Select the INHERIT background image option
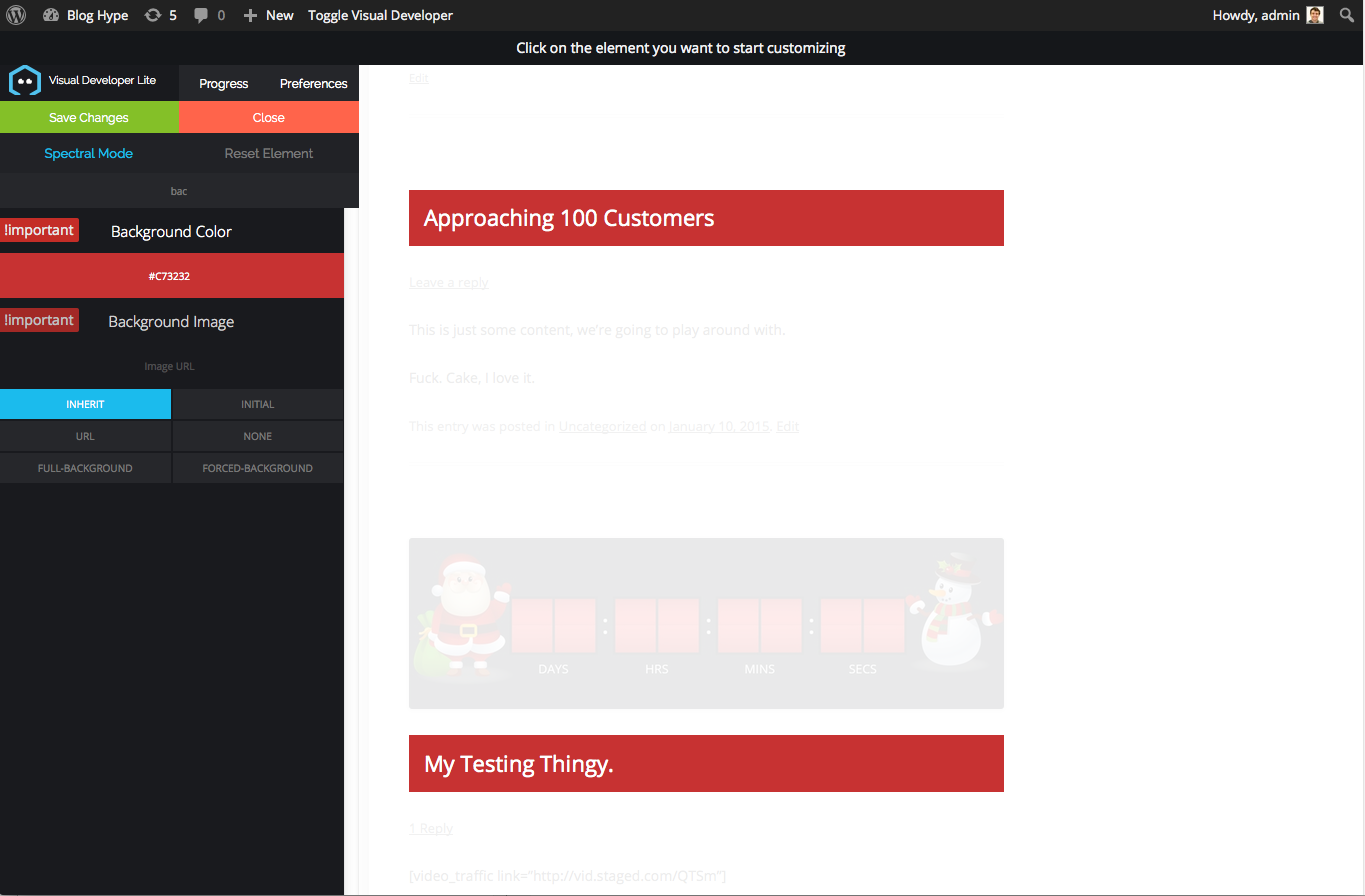 click(85, 404)
